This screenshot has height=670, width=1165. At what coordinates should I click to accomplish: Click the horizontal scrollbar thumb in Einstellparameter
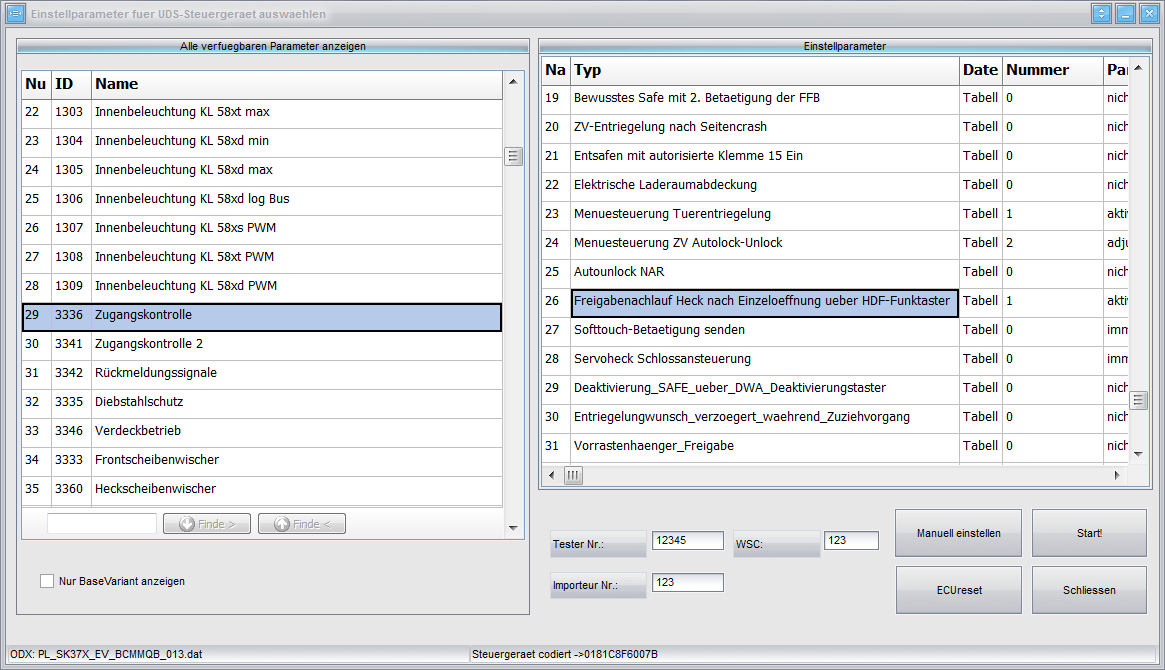click(x=573, y=475)
